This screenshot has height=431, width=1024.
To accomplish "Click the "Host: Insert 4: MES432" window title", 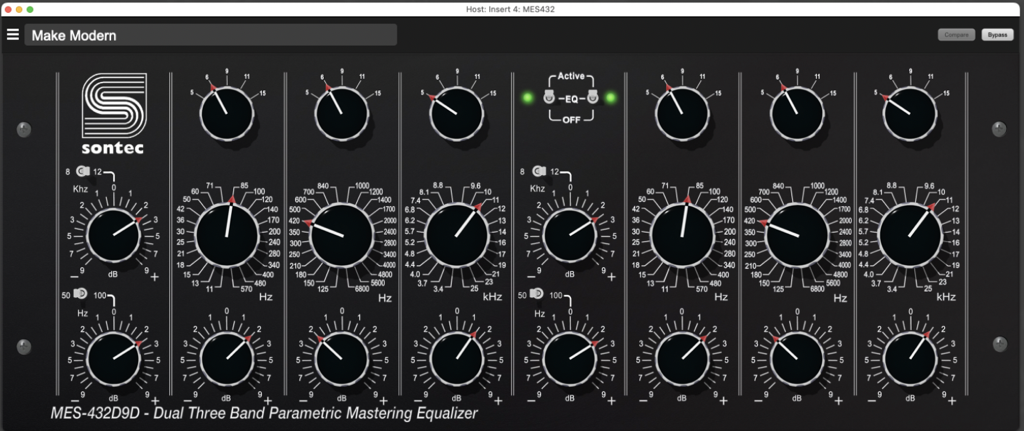I will (x=511, y=9).
